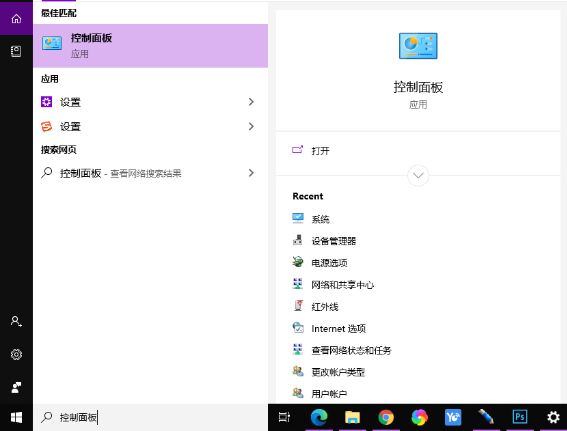Launch Google Chrome from taskbar

386,417
